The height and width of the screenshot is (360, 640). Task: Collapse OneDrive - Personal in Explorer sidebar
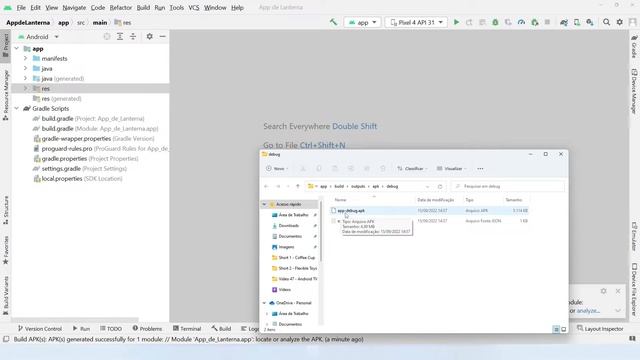264,303
